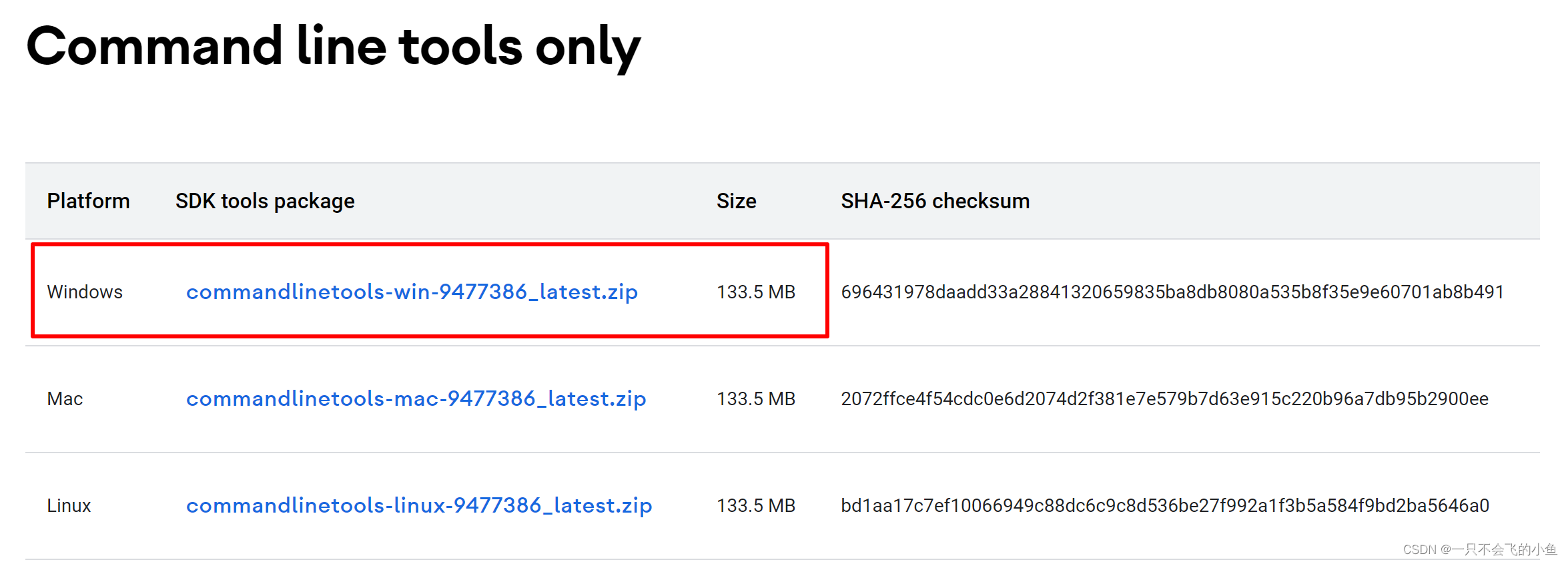Click the Windows SHA-256 checksum starting 696431978
Screen dimensions: 1568x562
(1172, 292)
